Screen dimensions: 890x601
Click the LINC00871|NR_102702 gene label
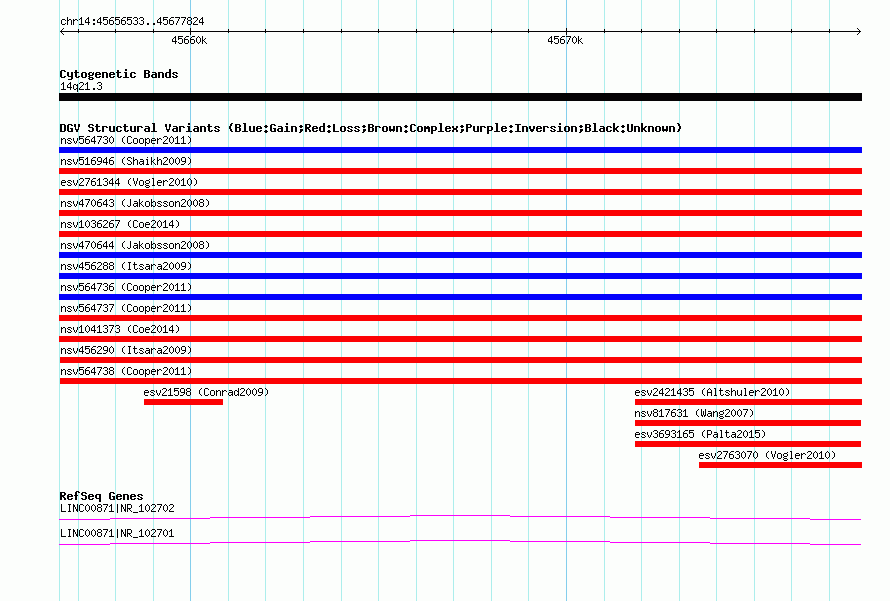click(117, 508)
